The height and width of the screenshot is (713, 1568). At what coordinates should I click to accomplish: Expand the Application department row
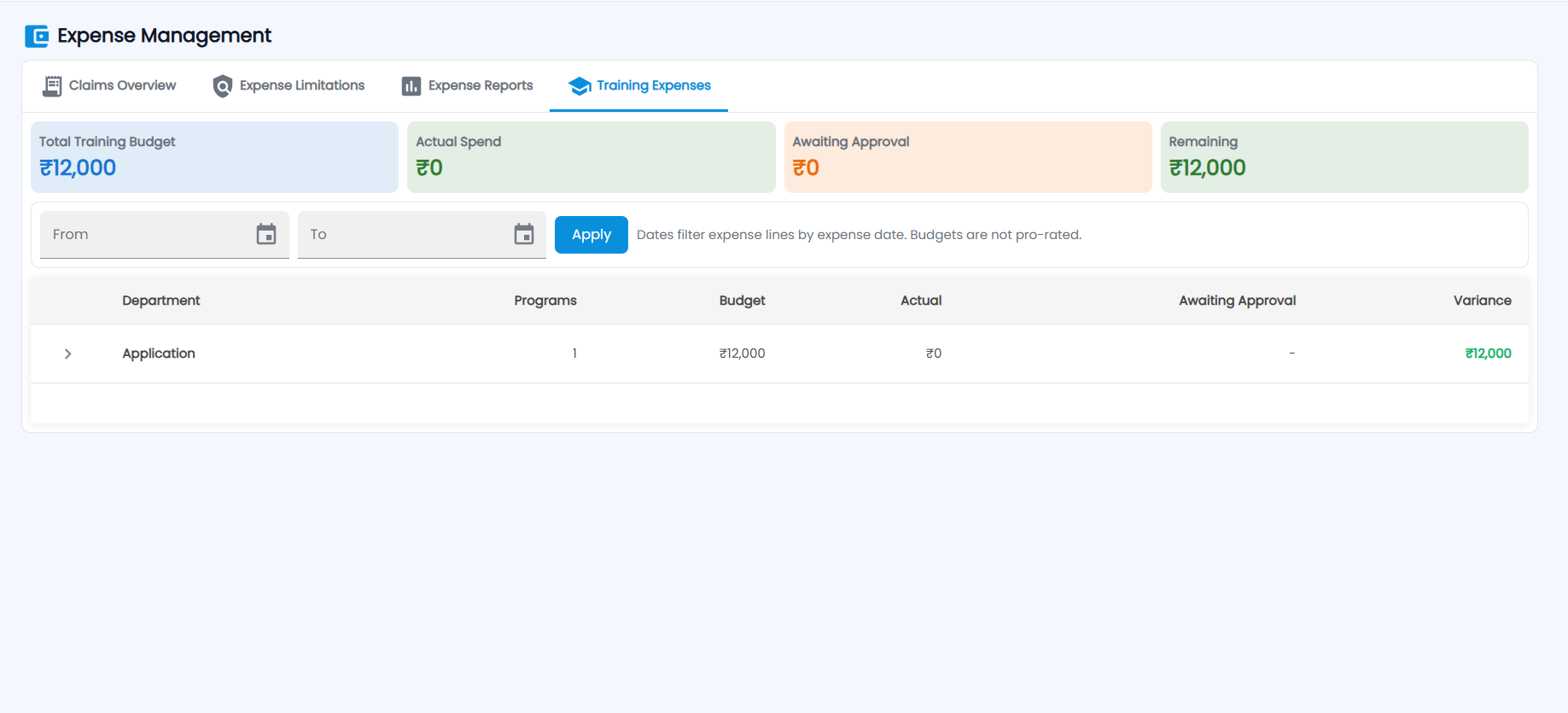[68, 354]
